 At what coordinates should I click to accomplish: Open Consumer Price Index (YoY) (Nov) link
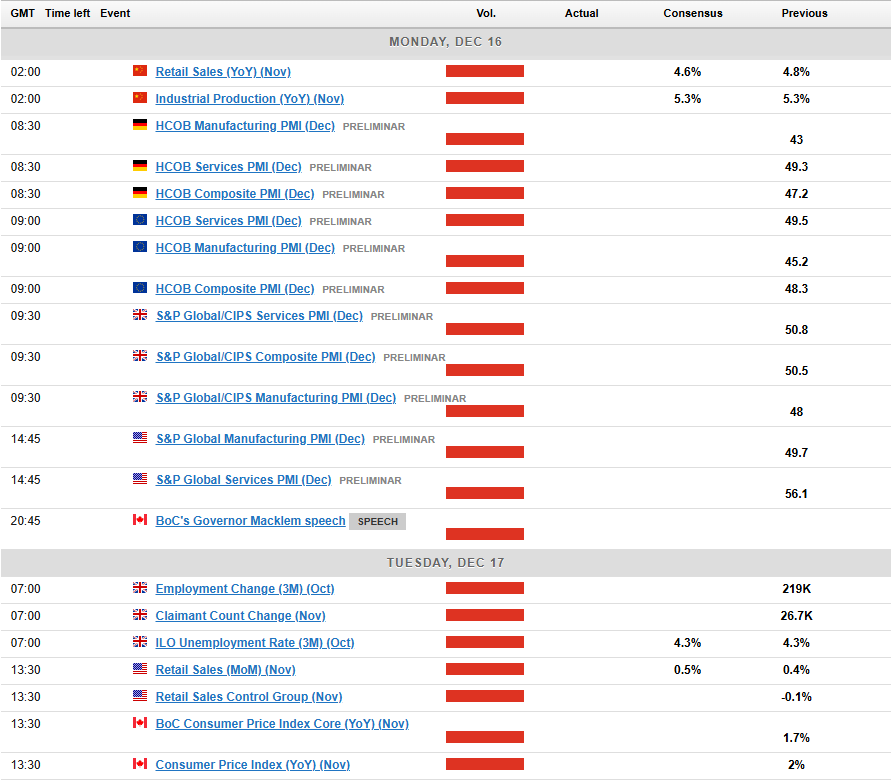point(252,765)
